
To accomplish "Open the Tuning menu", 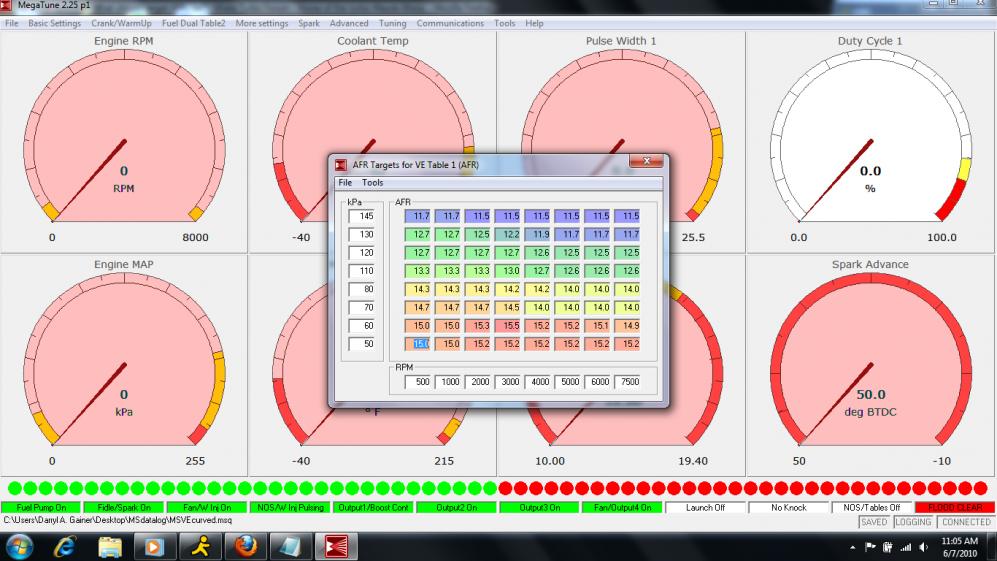I will click(392, 24).
